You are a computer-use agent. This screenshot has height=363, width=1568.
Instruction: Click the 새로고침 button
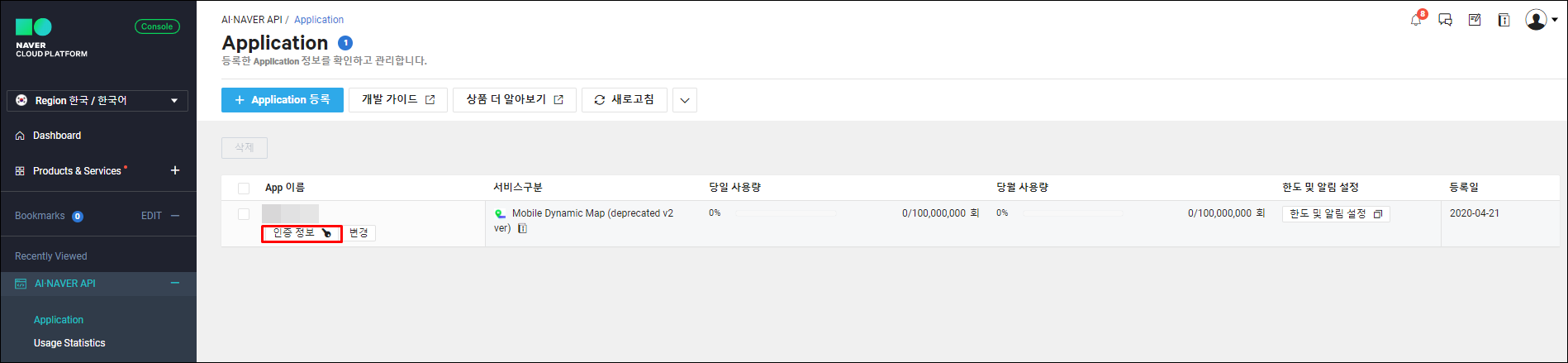point(625,100)
